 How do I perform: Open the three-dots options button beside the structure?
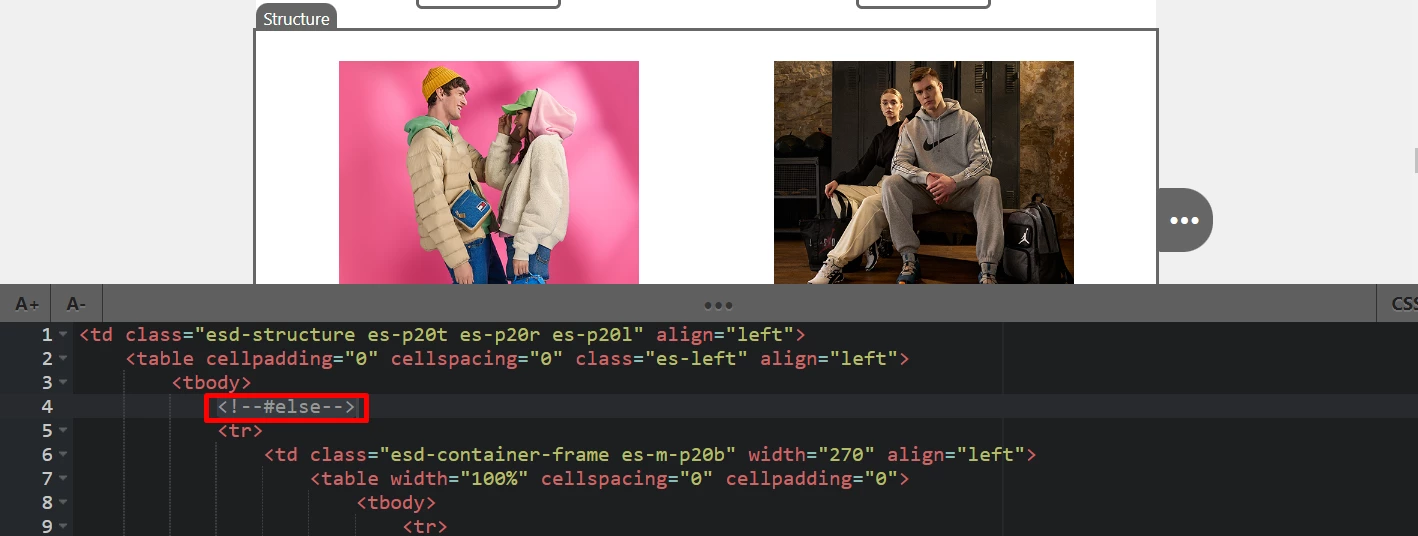(x=1184, y=220)
